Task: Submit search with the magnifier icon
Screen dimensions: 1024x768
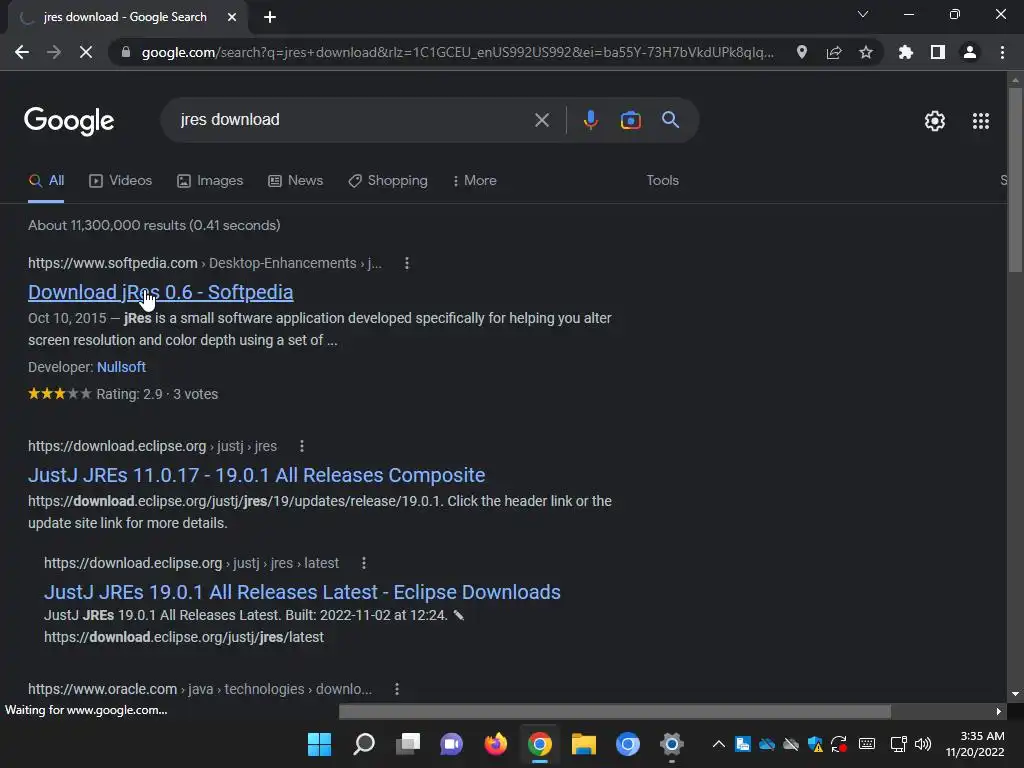Action: click(x=671, y=120)
